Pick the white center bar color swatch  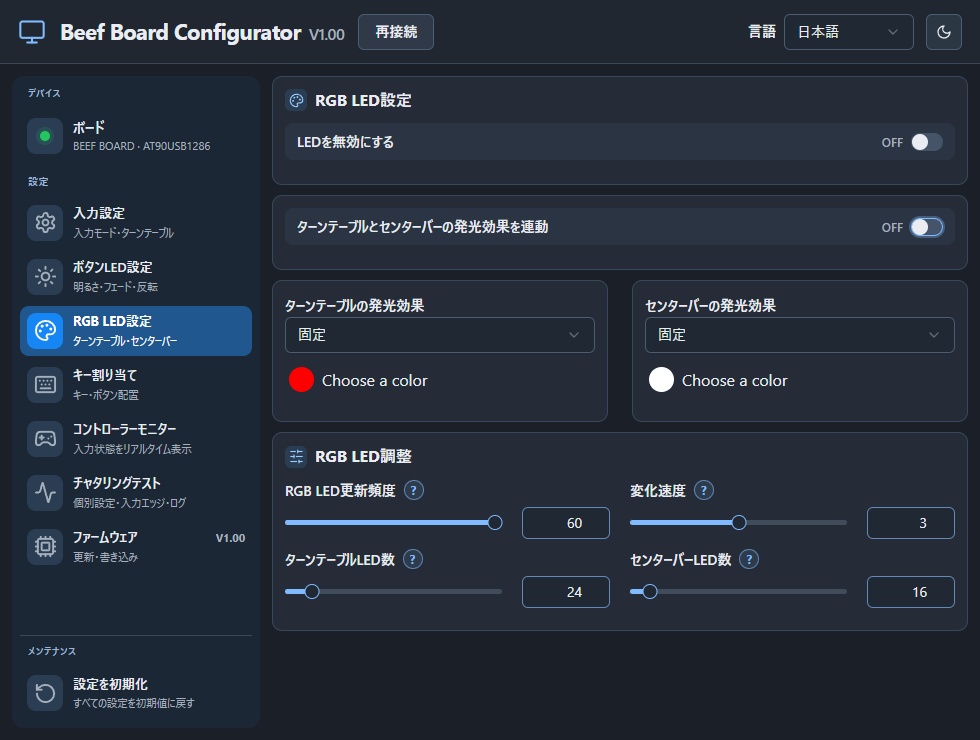coord(661,380)
